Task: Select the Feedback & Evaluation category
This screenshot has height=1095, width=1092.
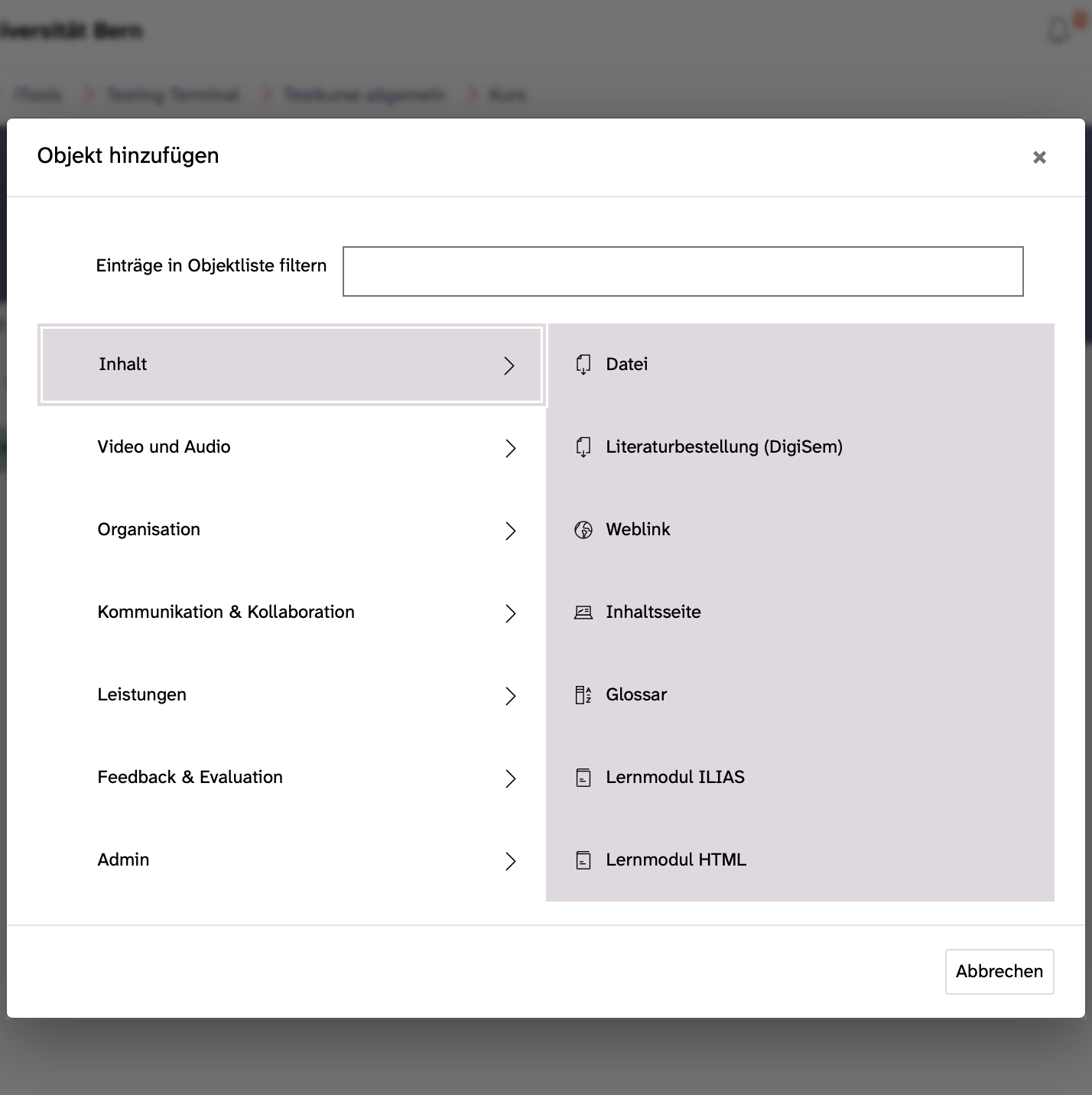Action: (291, 778)
